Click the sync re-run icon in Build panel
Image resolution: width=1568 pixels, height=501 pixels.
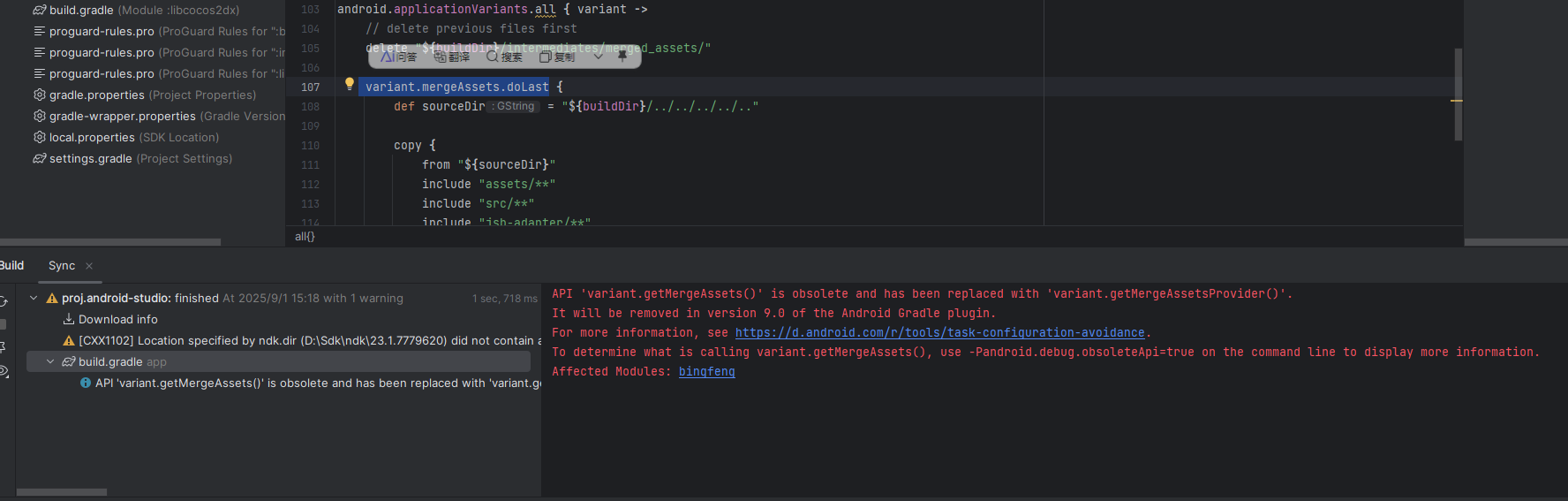[4, 301]
